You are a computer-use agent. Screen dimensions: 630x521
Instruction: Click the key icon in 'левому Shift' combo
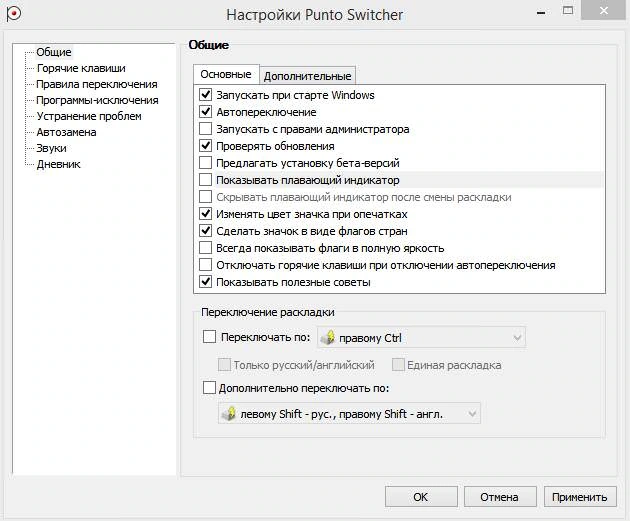(229, 413)
